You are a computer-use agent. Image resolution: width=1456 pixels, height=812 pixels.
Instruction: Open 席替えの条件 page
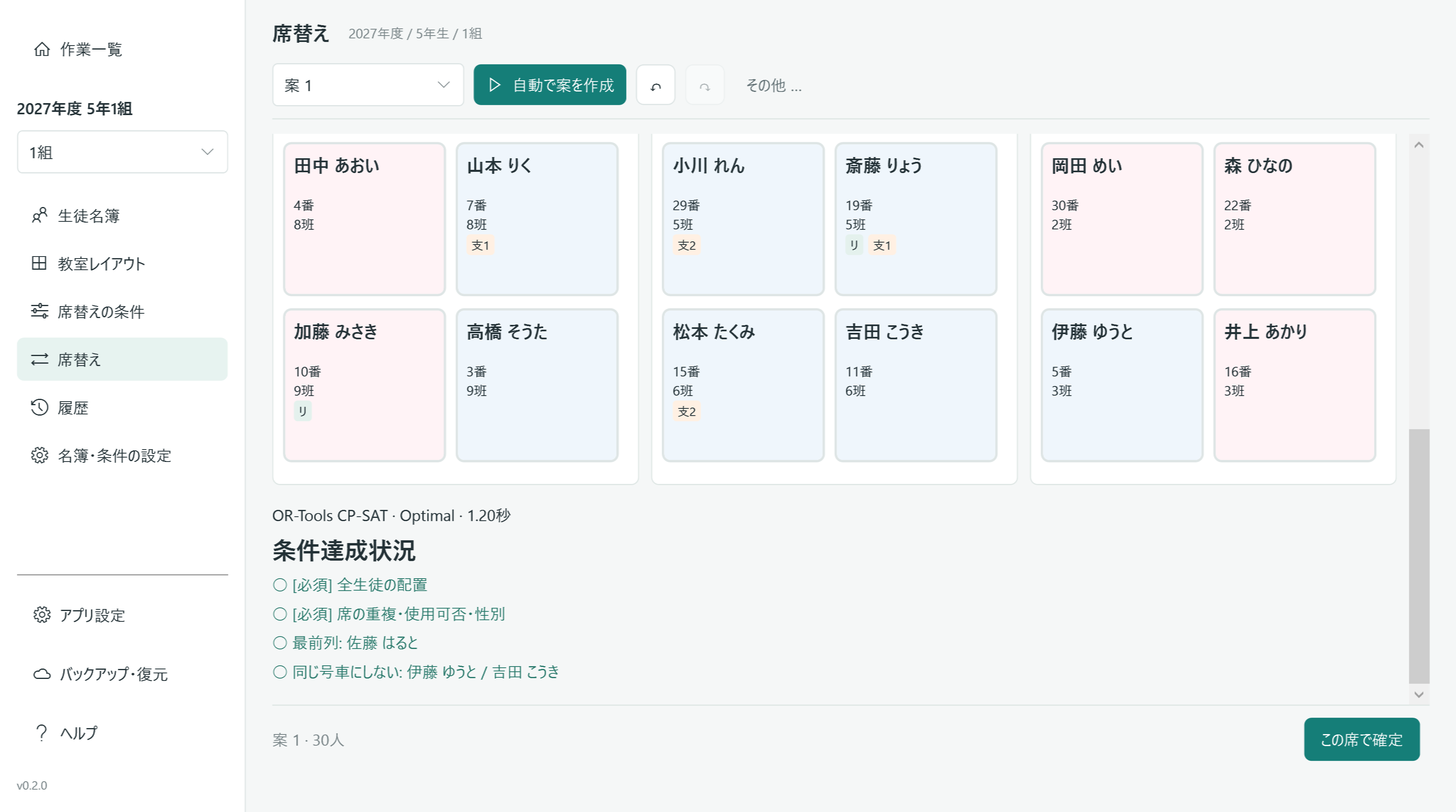pyautogui.click(x=123, y=311)
